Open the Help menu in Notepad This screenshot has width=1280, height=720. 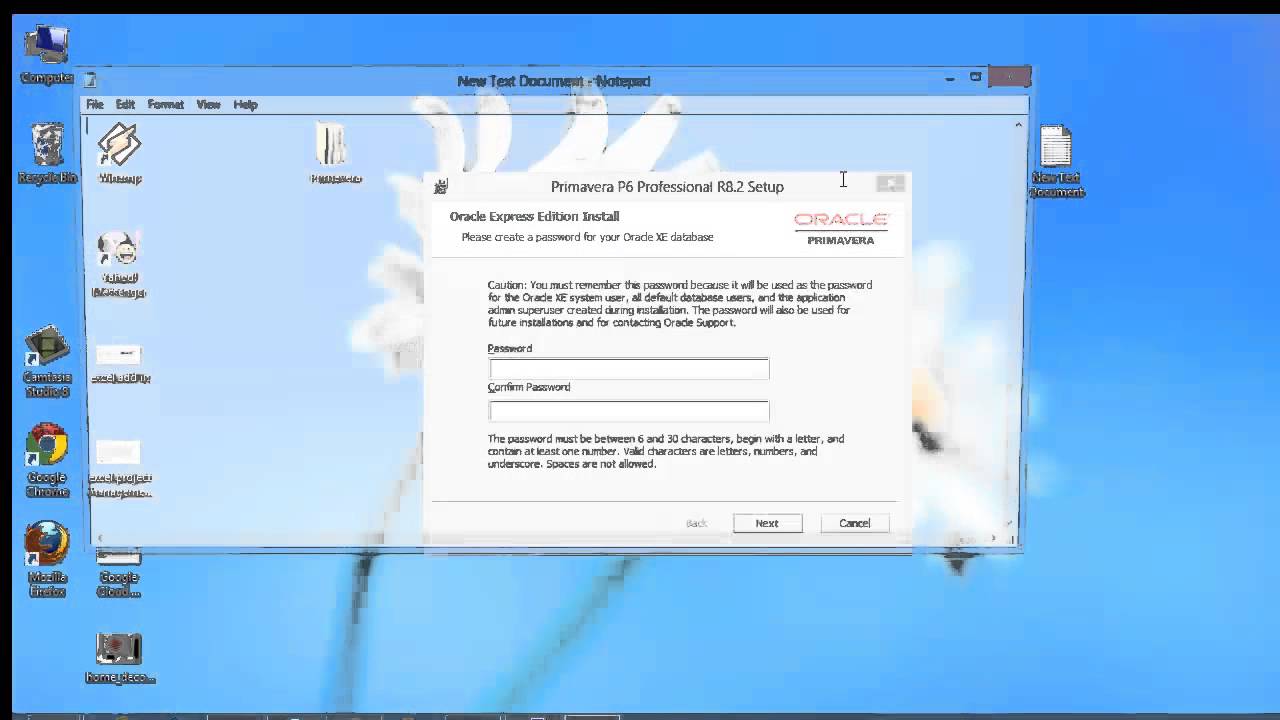click(245, 104)
